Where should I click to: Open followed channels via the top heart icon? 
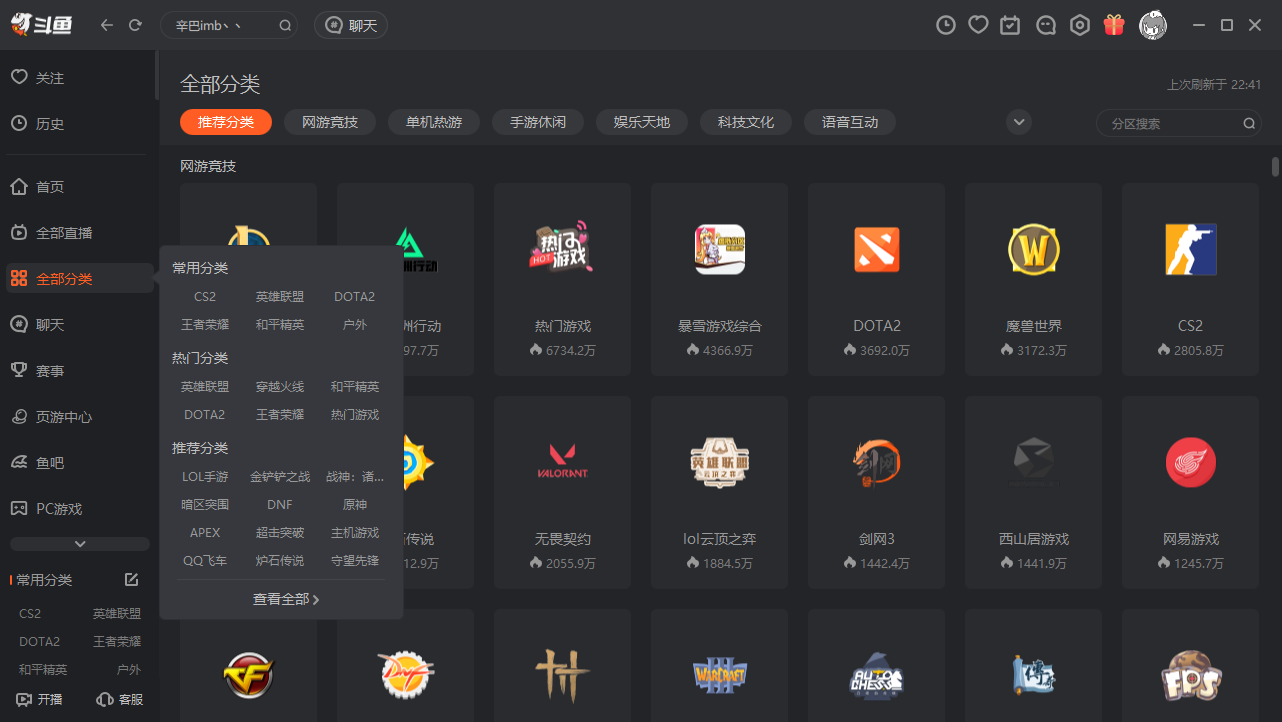(978, 25)
